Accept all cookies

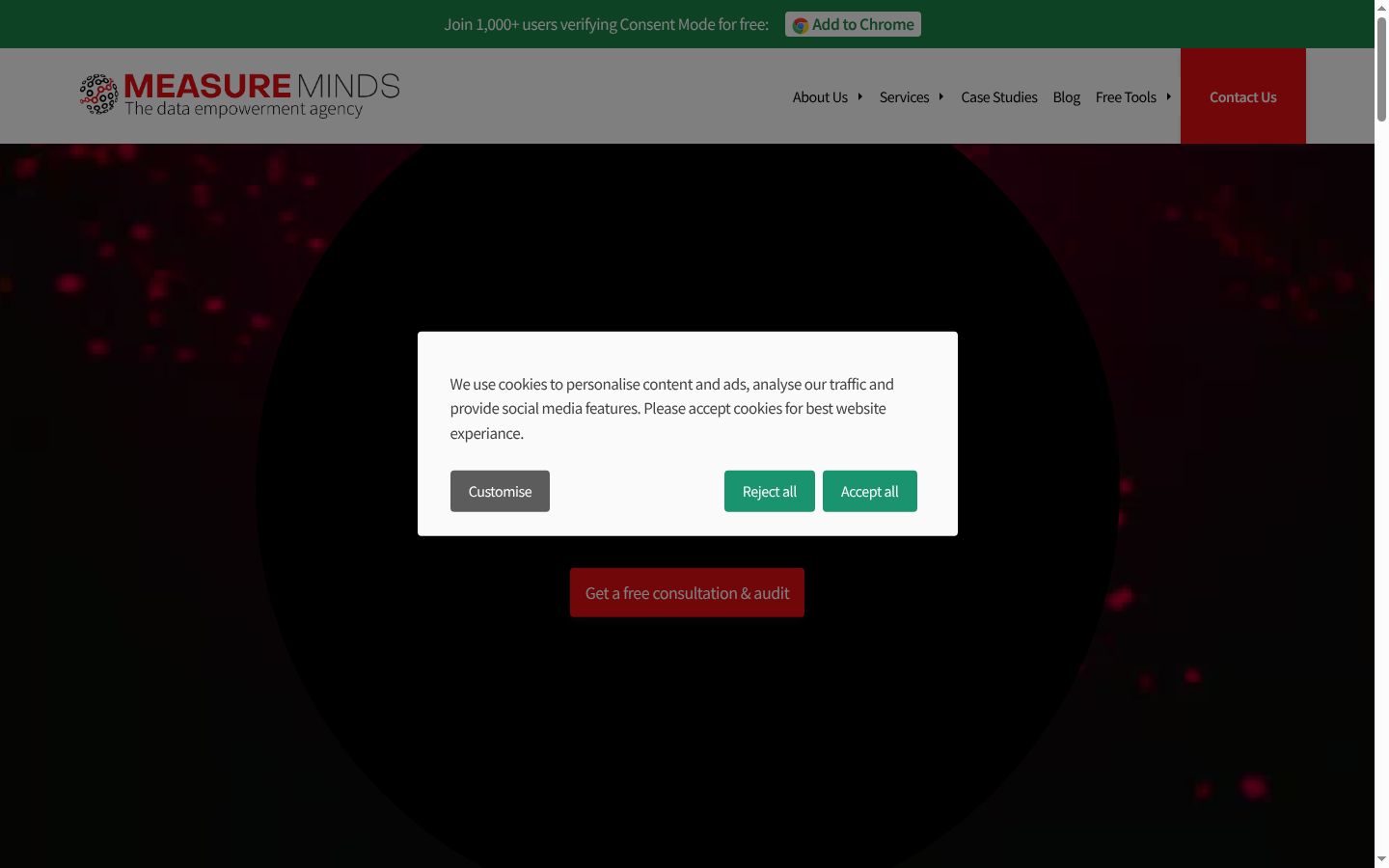[870, 491]
